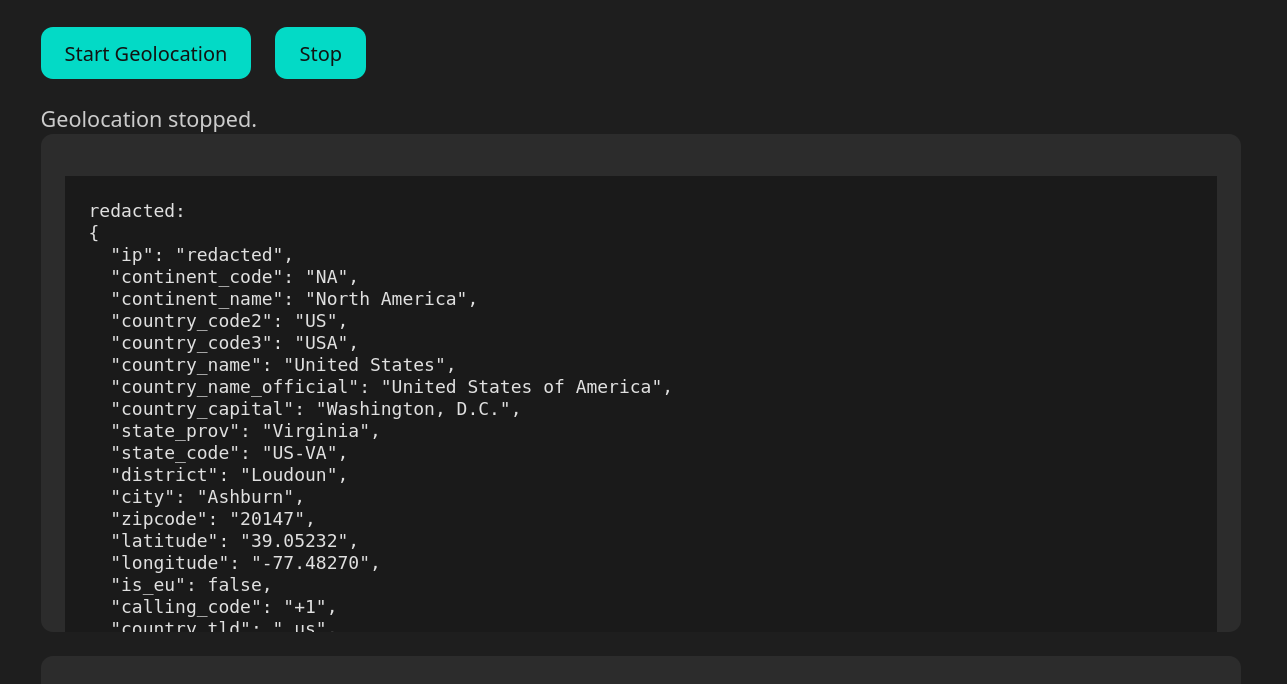
Task: Click the "Geolocation stopped." status text
Action: [x=149, y=119]
